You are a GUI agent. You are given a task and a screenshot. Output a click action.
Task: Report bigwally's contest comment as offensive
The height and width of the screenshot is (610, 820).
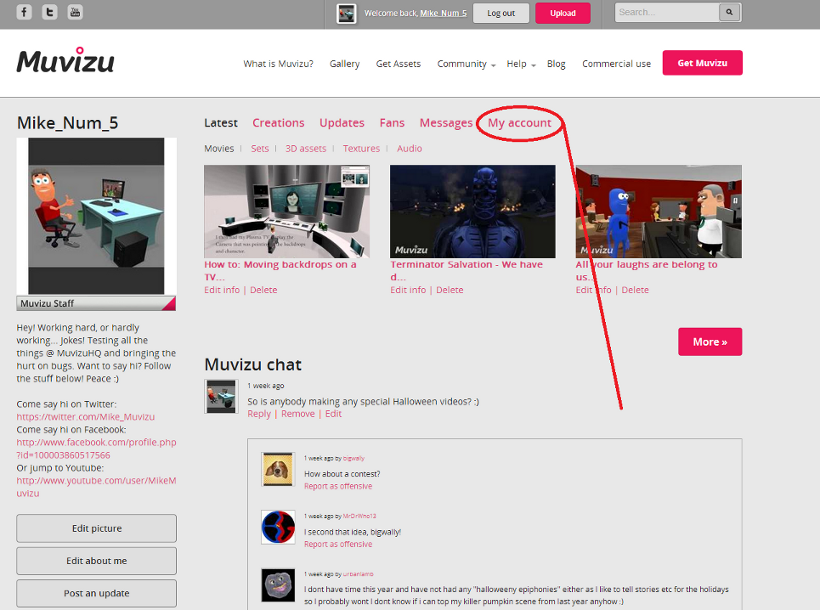(x=338, y=486)
